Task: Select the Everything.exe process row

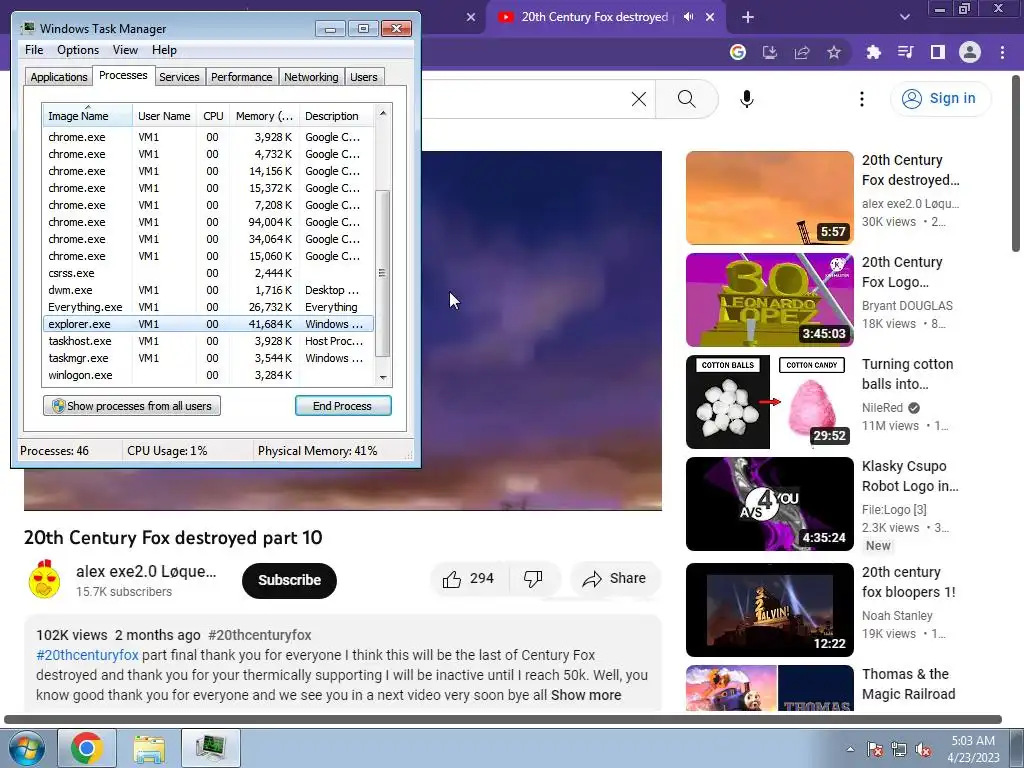Action: tap(208, 307)
